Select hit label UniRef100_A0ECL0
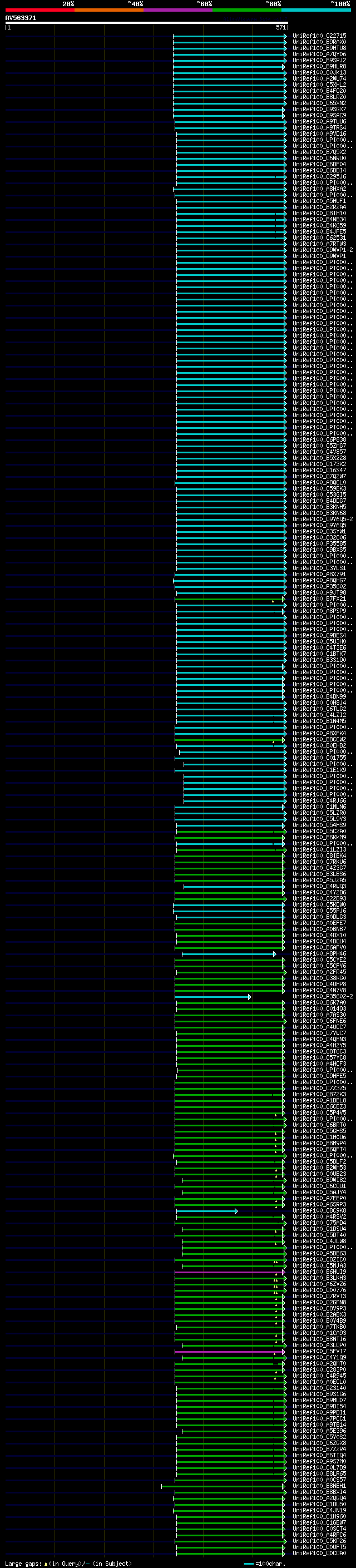 click(319, 1382)
